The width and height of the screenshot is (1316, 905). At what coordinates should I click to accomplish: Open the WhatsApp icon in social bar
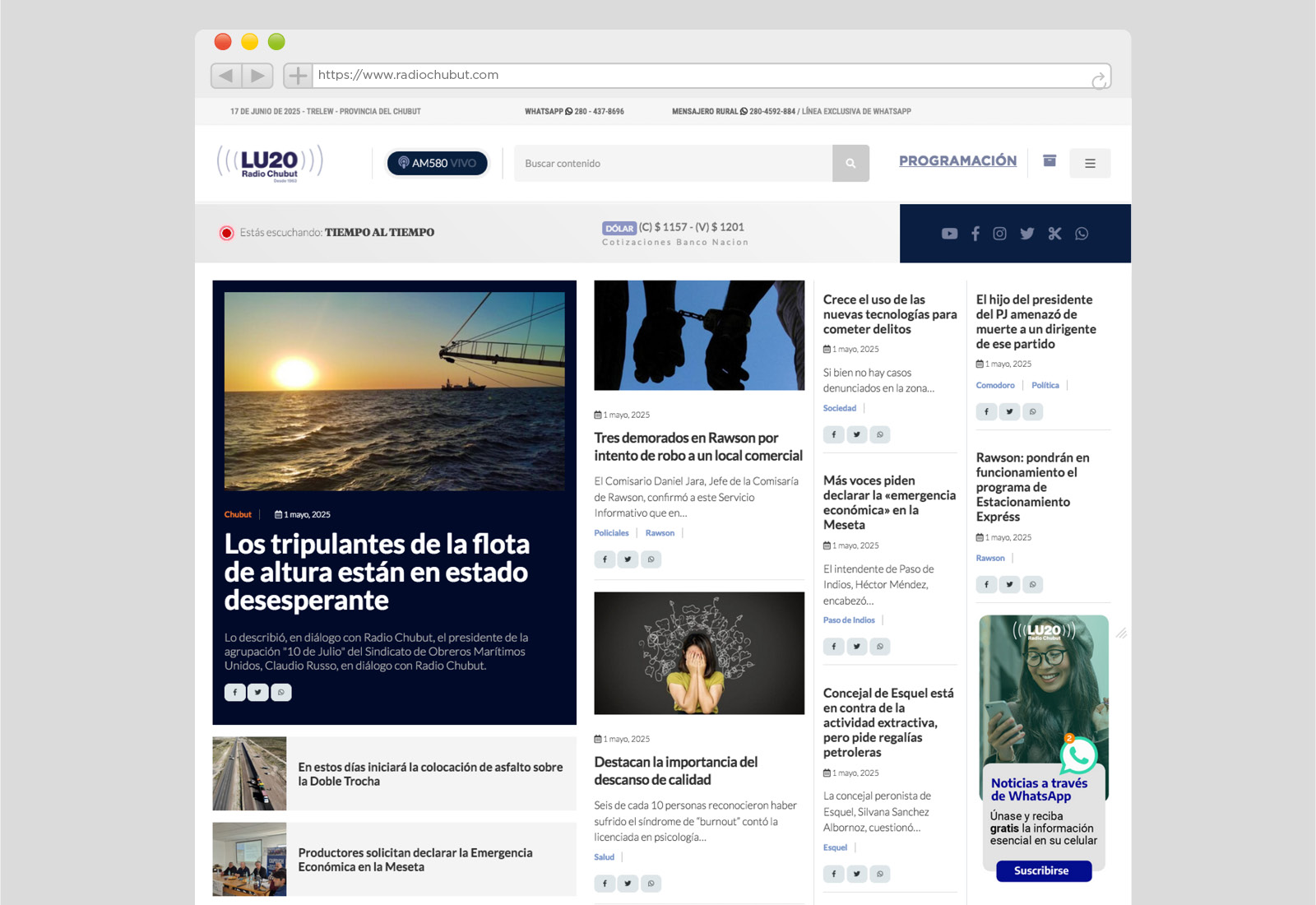pyautogui.click(x=1082, y=234)
